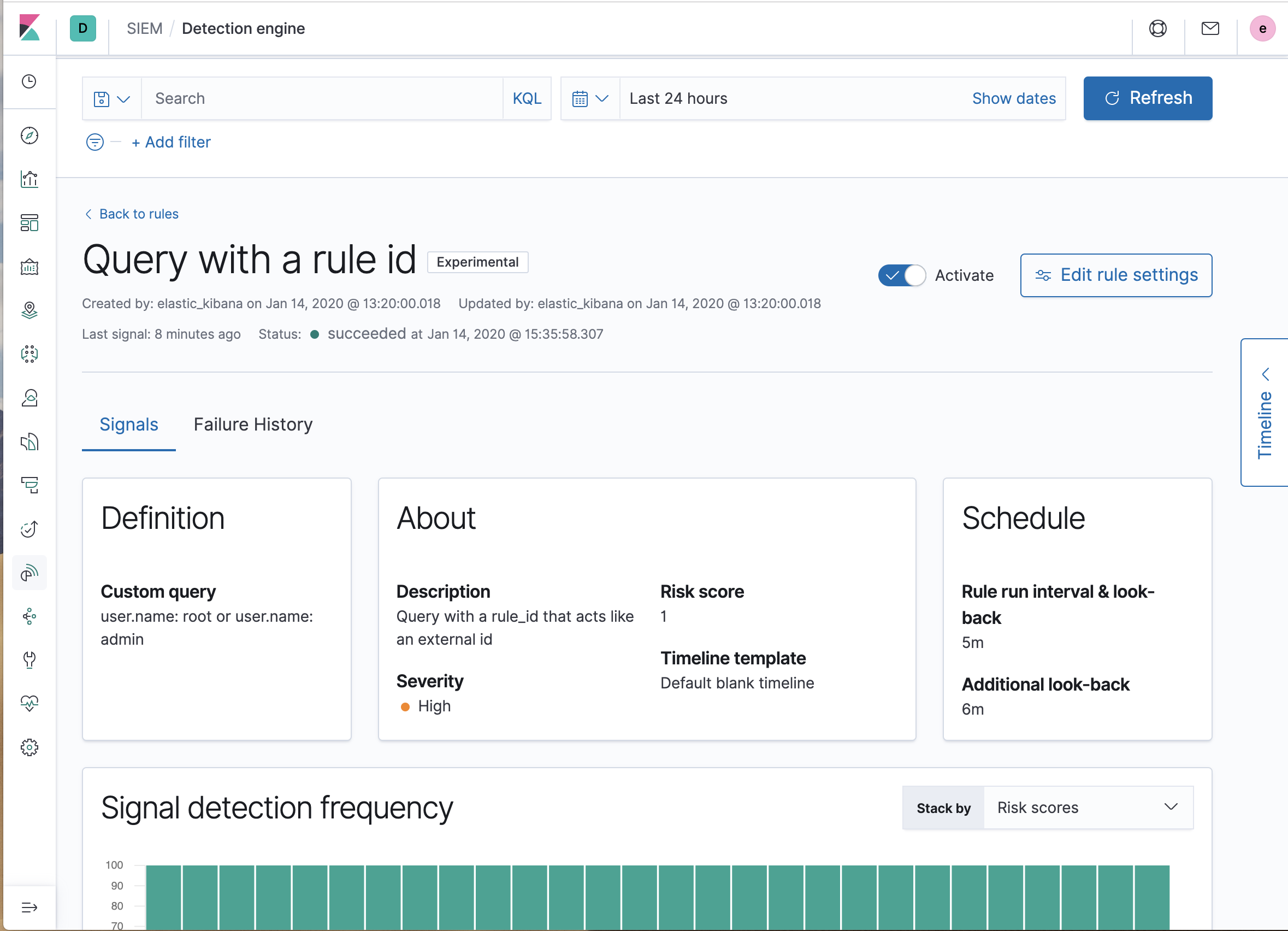The width and height of the screenshot is (1288, 931).
Task: Switch query language via KQL button
Action: [x=527, y=98]
